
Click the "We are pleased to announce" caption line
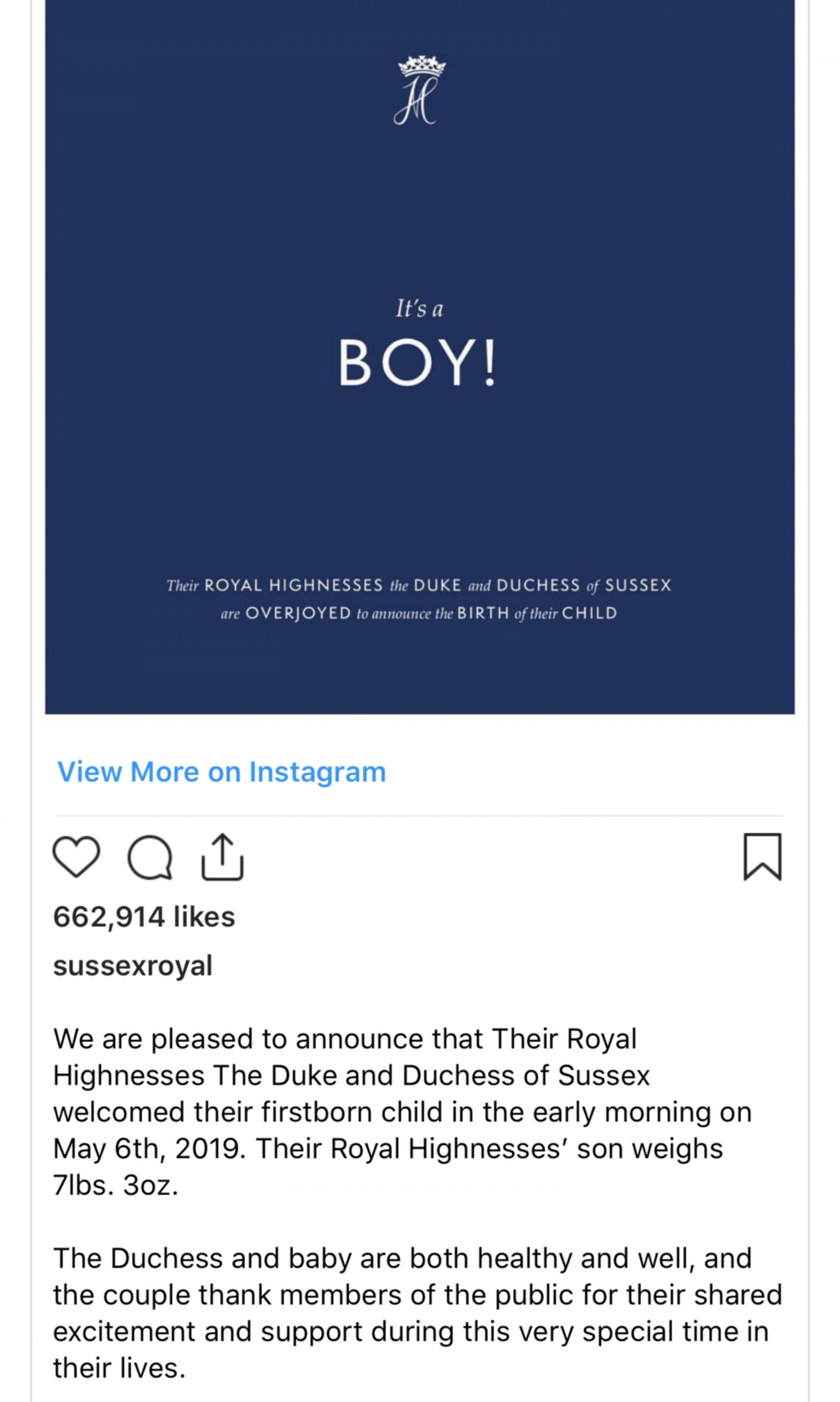tap(345, 1039)
